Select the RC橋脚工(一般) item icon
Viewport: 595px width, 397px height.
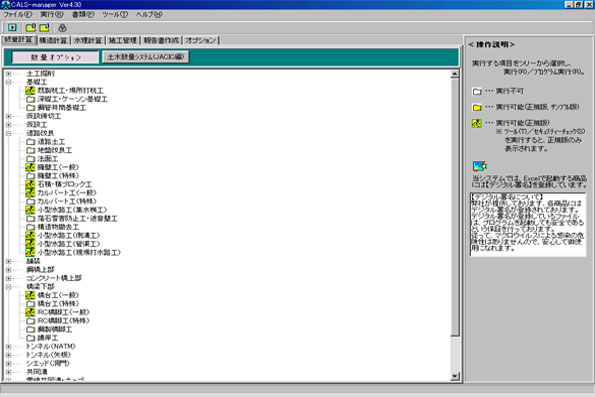(x=30, y=312)
